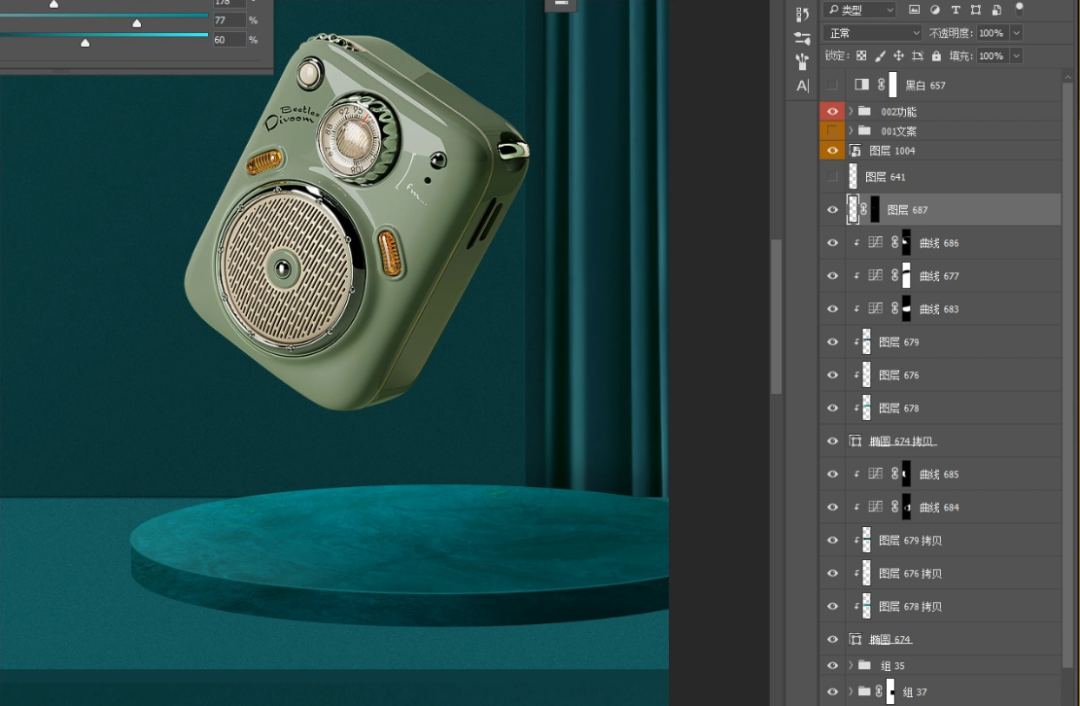
Task: Click the 曲线 686 curves adjustment icon
Action: click(x=875, y=242)
